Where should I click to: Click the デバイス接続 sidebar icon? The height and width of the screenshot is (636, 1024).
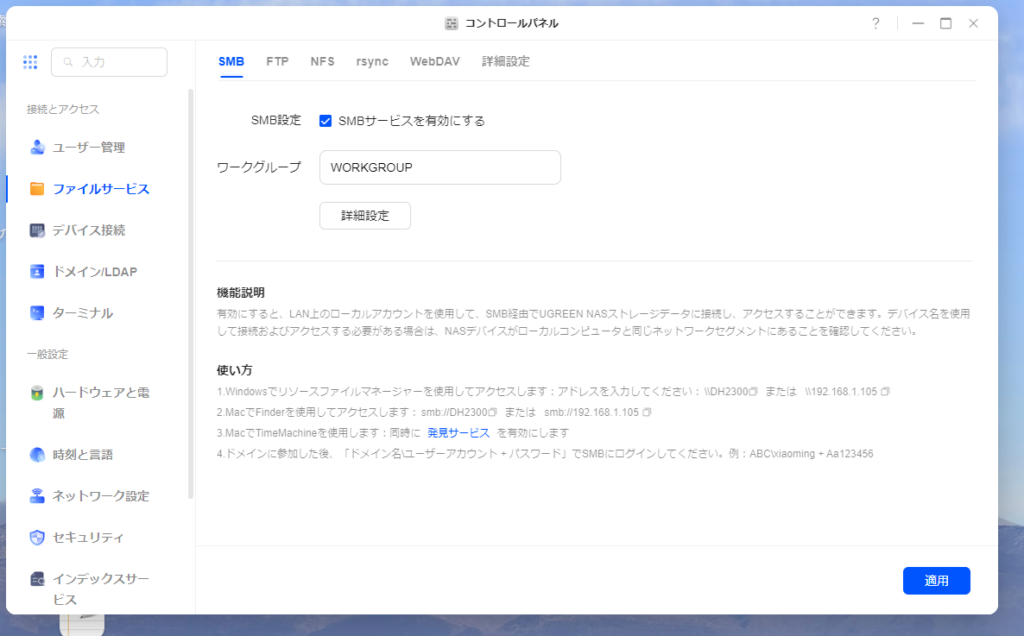coord(37,230)
